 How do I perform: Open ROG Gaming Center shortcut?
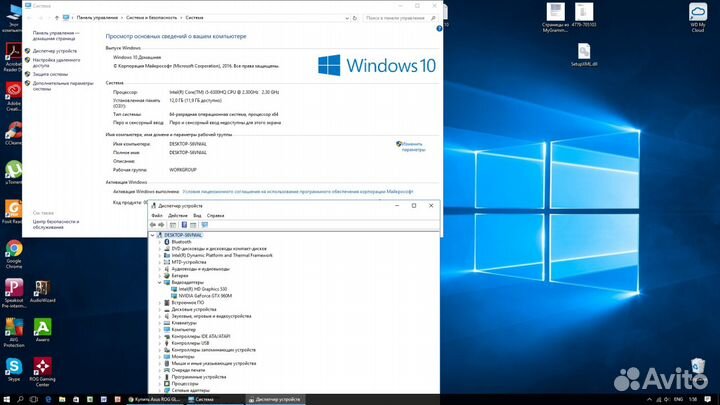[43, 365]
